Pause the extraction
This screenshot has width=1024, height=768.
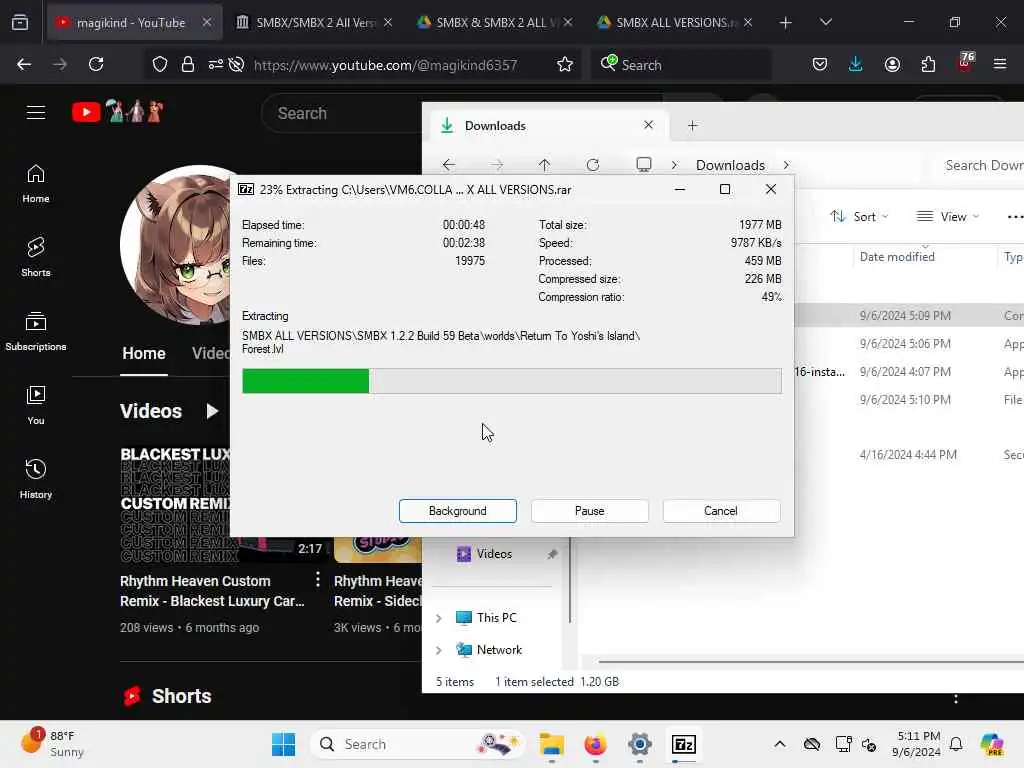click(589, 511)
